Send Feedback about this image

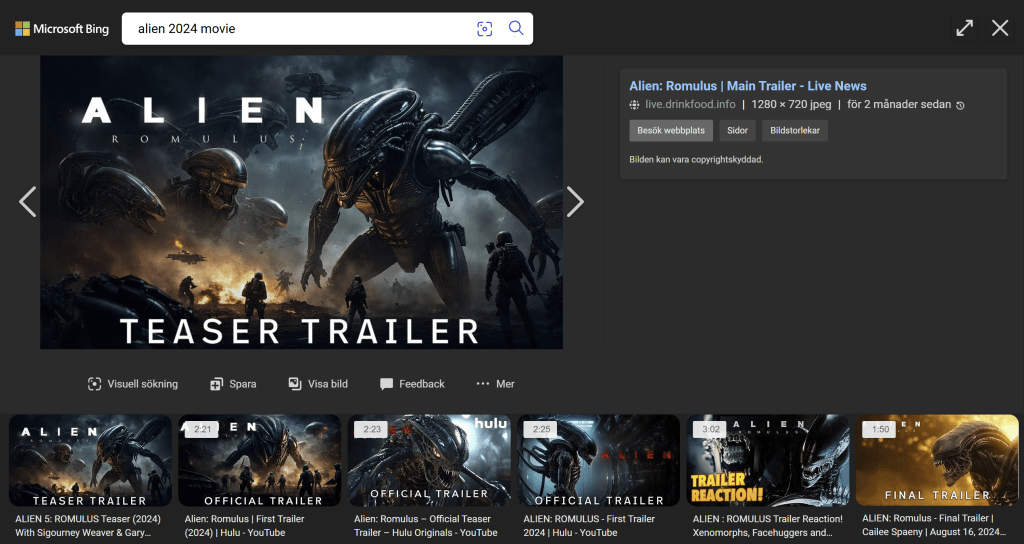412,384
